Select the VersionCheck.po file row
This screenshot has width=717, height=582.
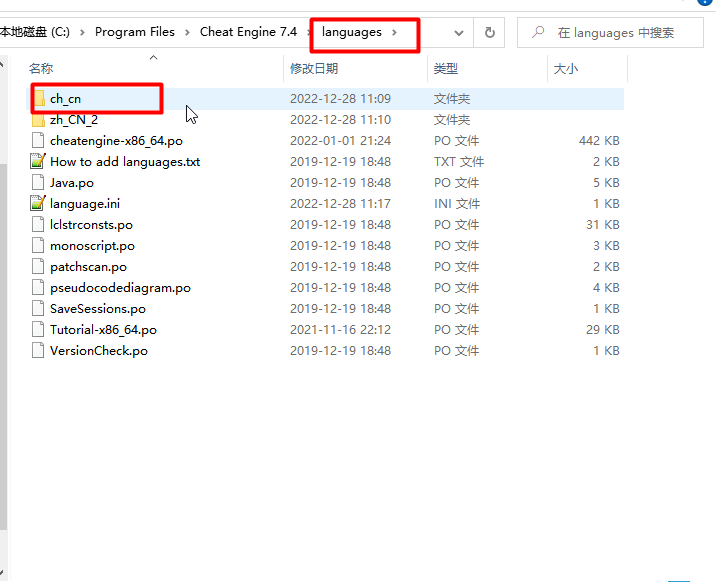coord(99,351)
